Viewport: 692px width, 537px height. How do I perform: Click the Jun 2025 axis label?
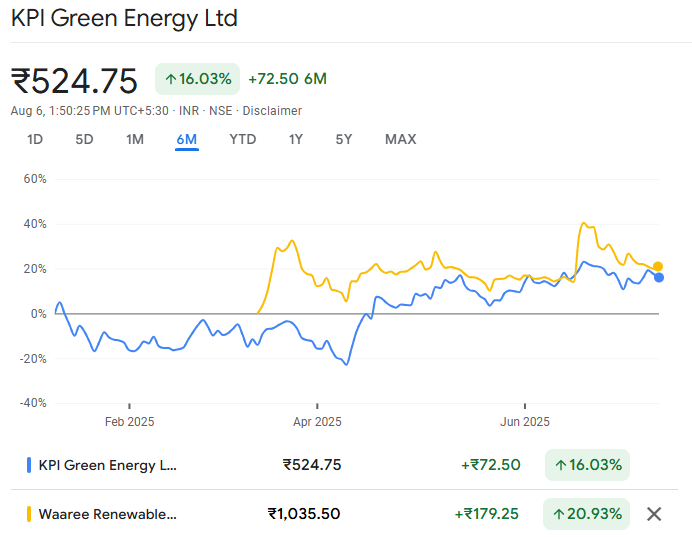(x=525, y=422)
